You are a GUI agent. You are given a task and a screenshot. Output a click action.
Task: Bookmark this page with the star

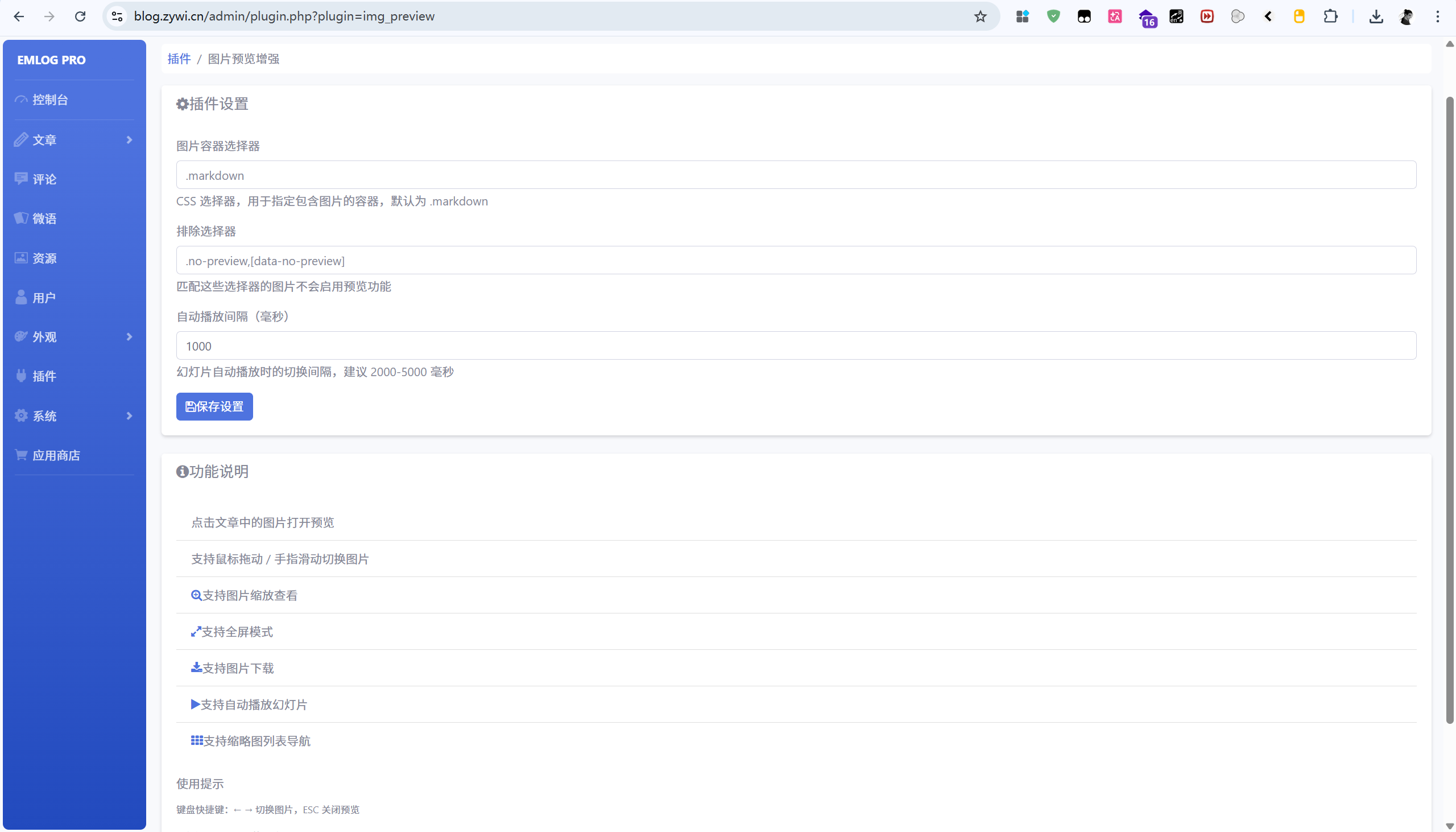(x=981, y=17)
